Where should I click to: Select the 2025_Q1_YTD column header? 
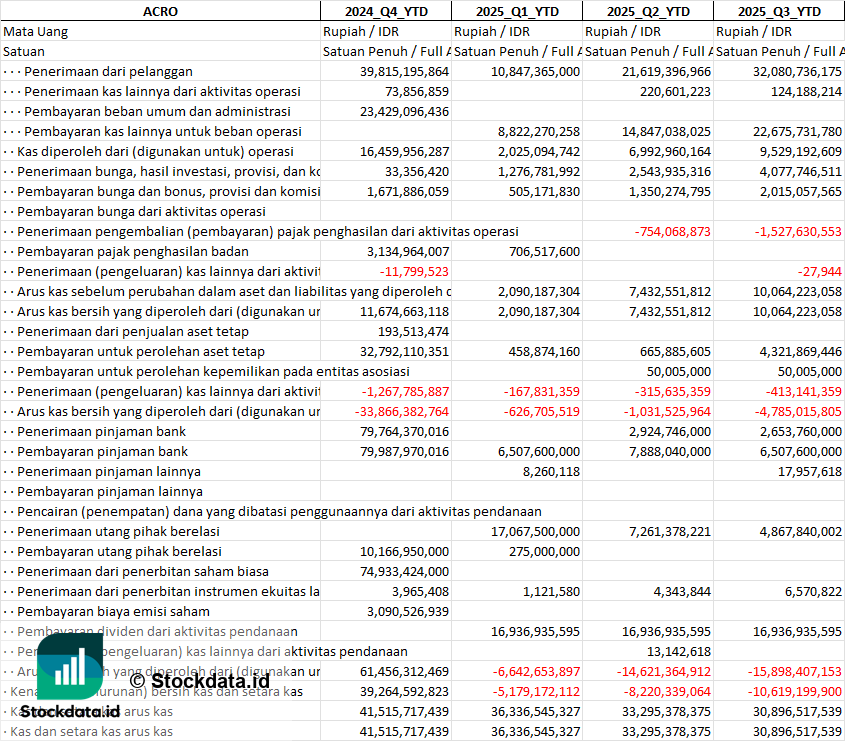click(516, 11)
